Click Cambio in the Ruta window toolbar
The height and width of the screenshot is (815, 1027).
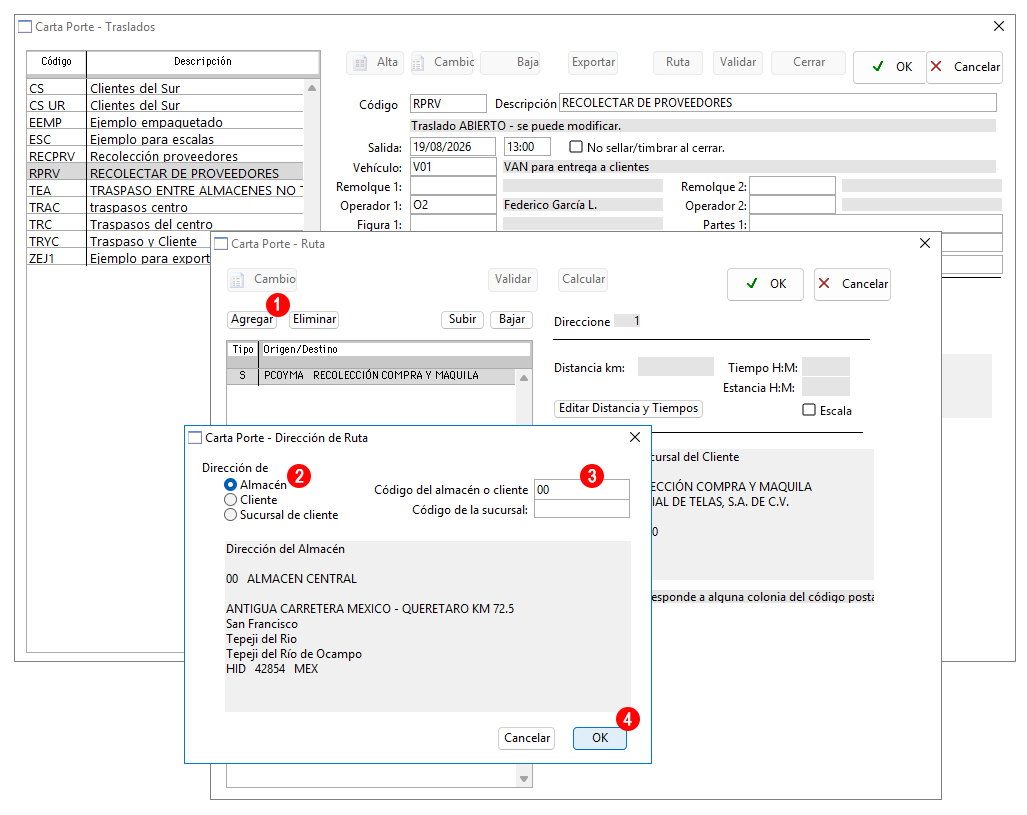[262, 280]
